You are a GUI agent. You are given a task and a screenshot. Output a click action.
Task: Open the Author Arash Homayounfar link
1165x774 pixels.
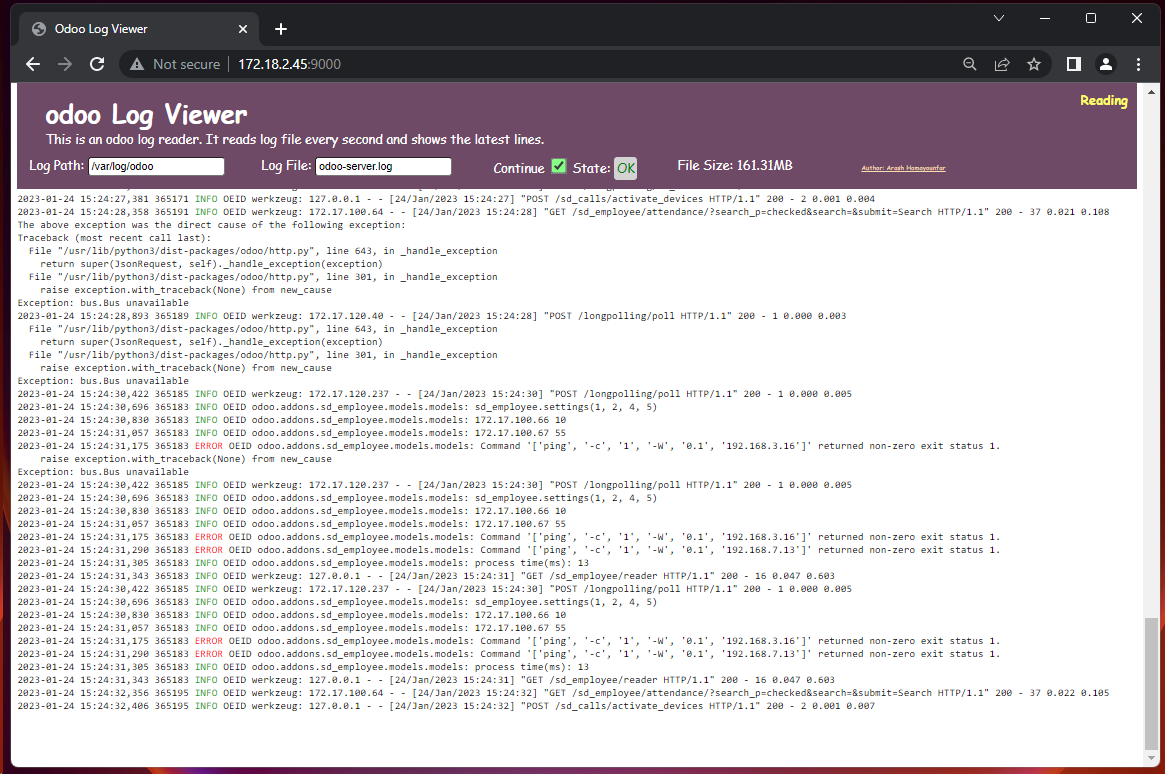point(903,168)
